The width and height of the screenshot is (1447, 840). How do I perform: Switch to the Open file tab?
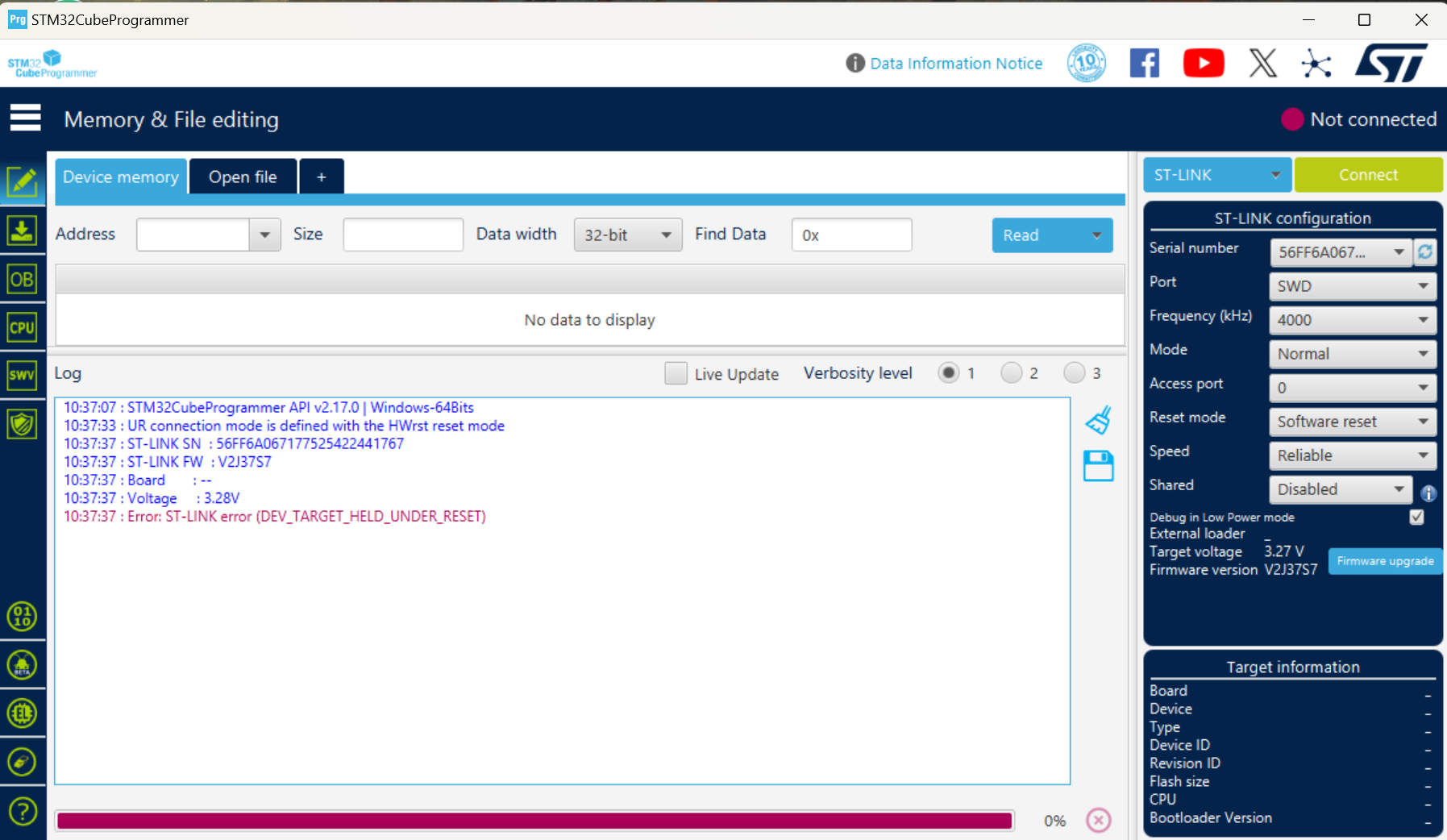(243, 176)
